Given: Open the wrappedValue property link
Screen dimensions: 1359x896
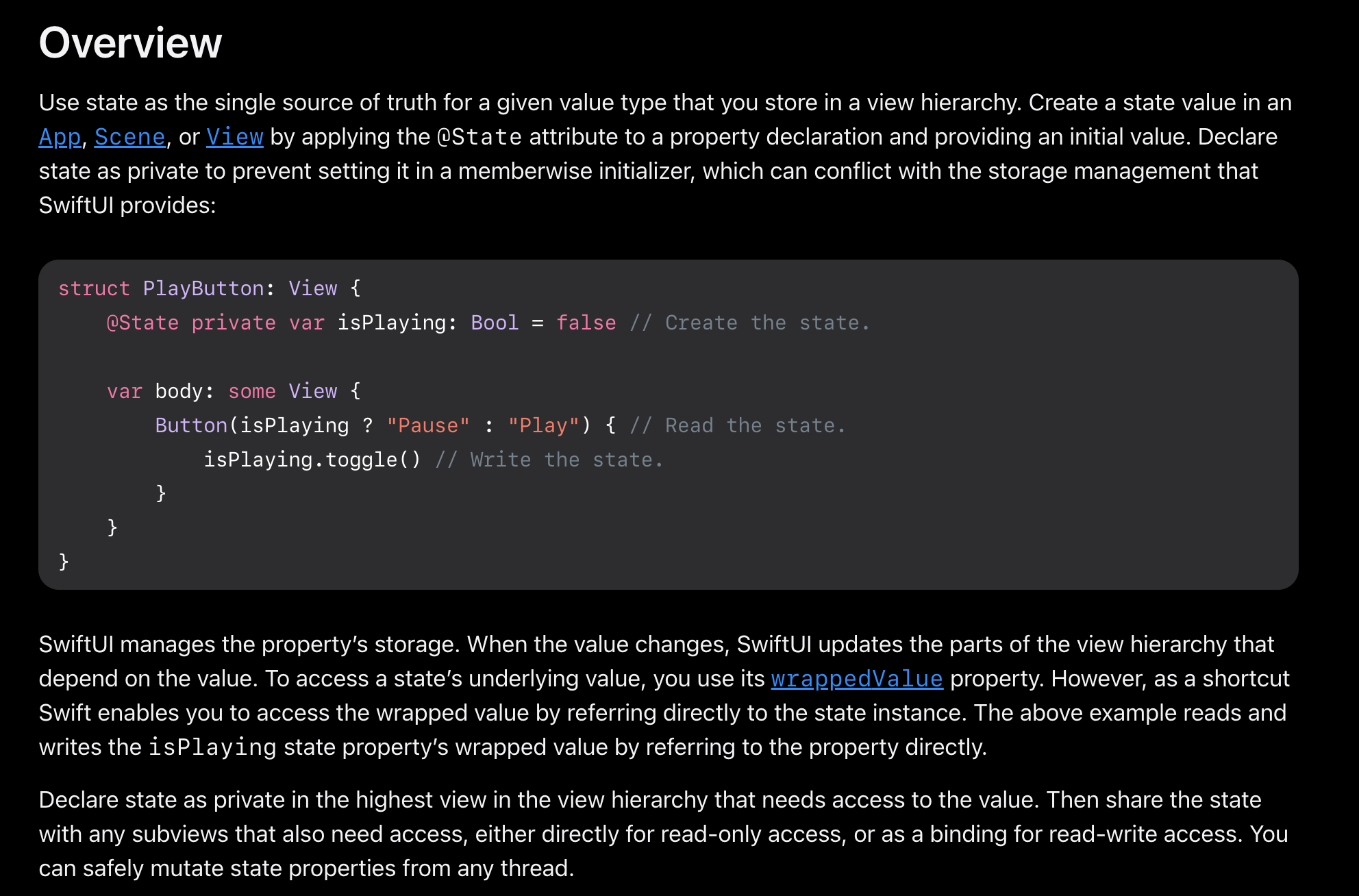Looking at the screenshot, I should pyautogui.click(x=856, y=679).
